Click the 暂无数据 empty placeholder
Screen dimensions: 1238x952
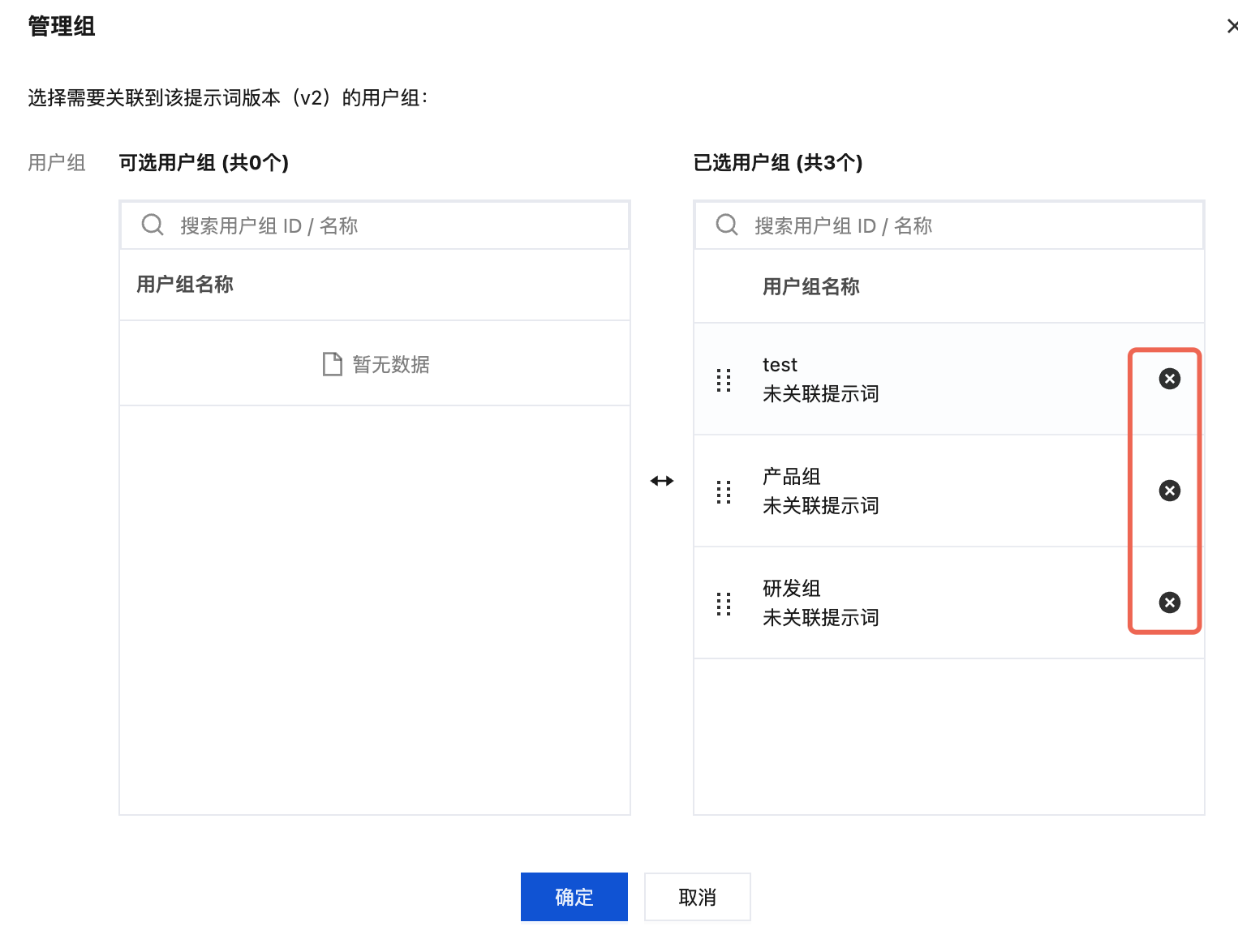click(376, 364)
